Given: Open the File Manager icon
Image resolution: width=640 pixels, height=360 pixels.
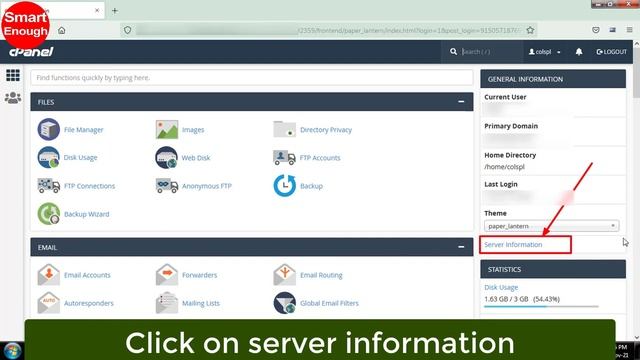Looking at the screenshot, I should 49,129.
